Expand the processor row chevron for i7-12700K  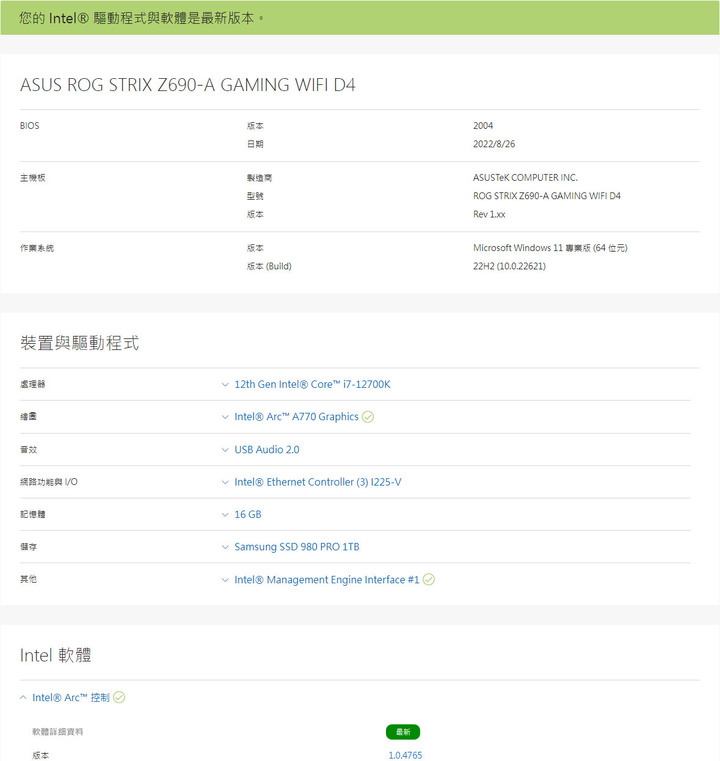tap(225, 385)
